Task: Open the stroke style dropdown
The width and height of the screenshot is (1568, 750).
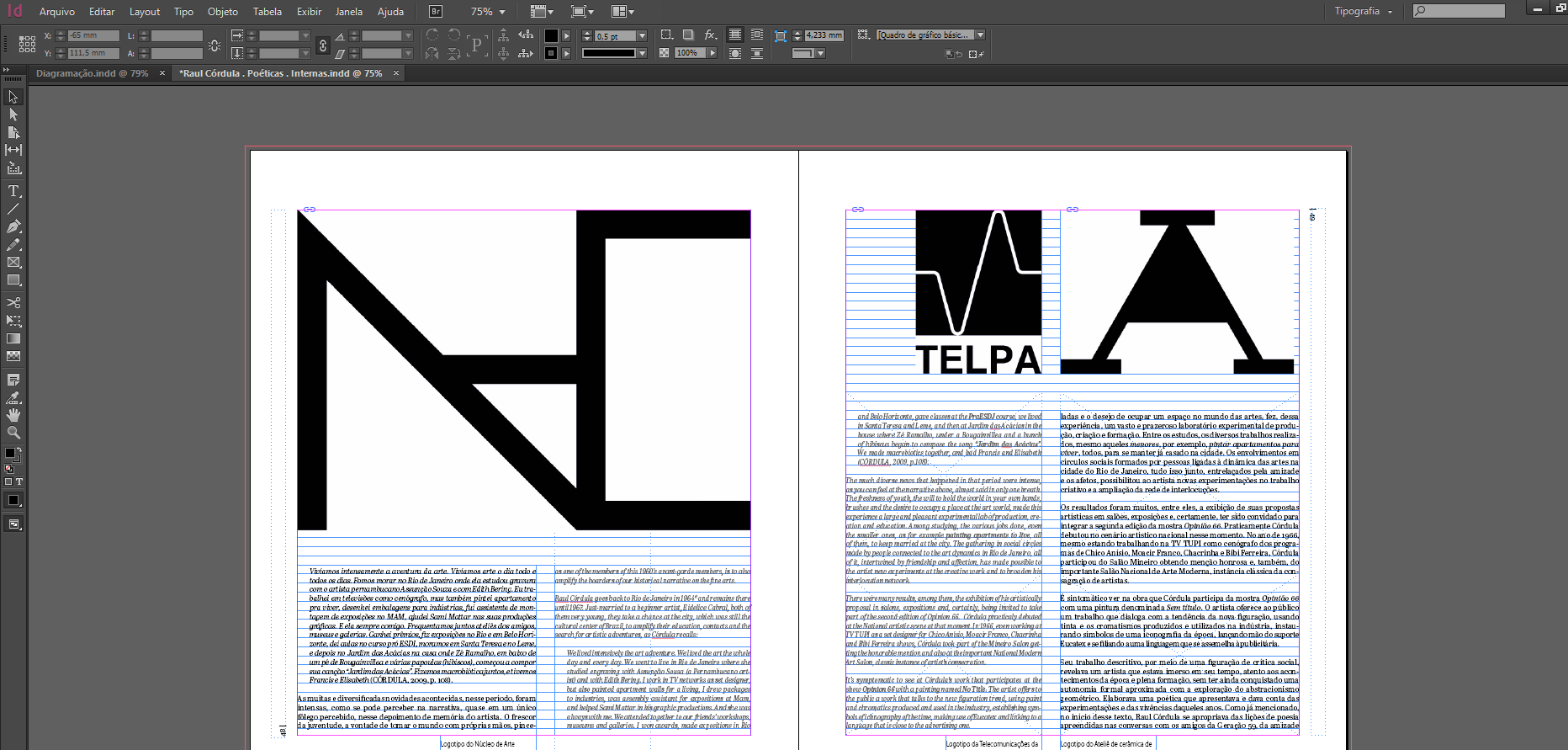Action: click(642, 53)
